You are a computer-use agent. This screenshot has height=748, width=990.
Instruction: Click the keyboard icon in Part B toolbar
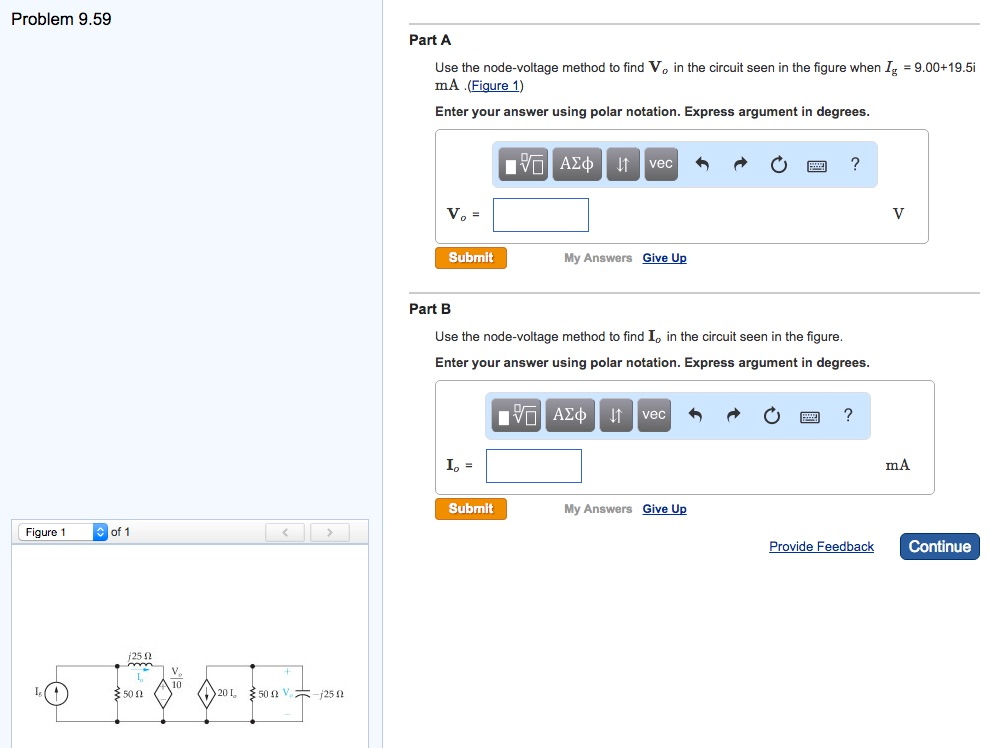click(x=810, y=417)
